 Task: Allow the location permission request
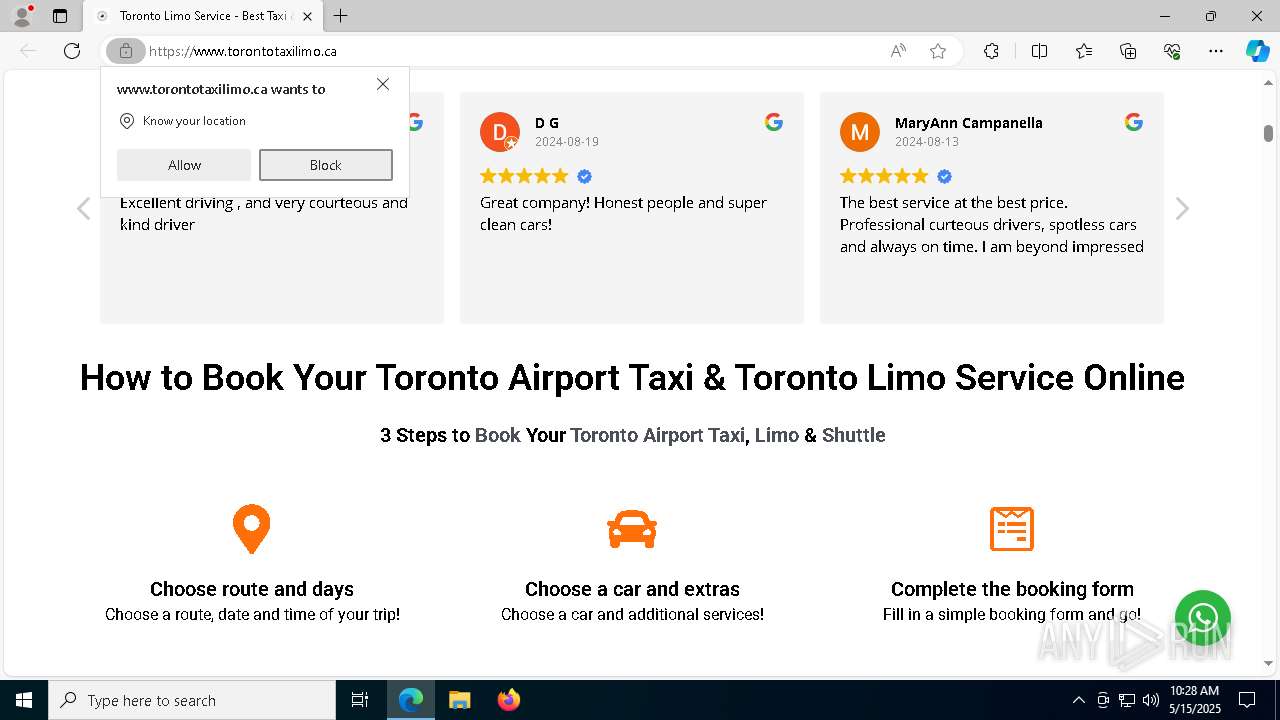(184, 165)
